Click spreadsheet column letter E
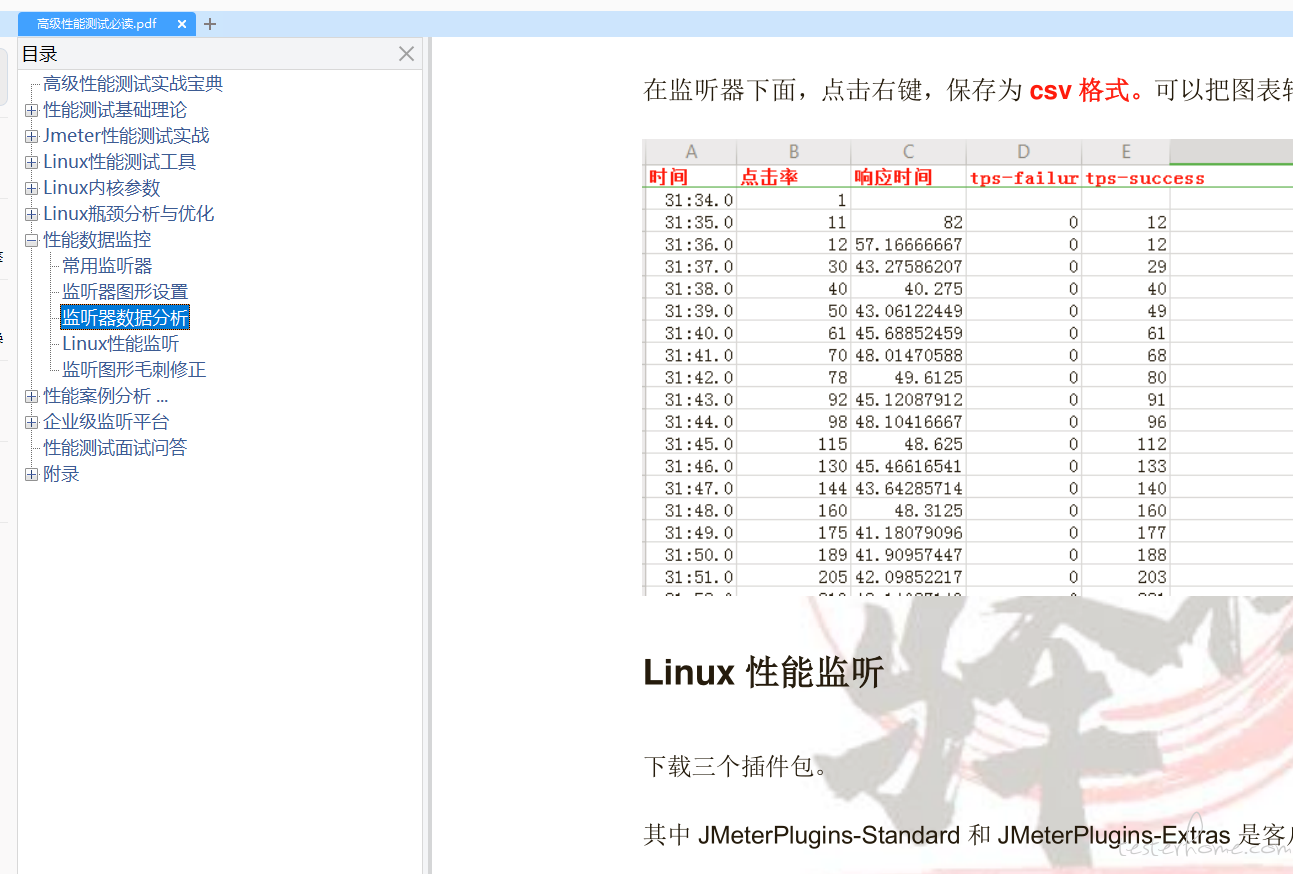This screenshot has height=874, width=1293. [1126, 152]
